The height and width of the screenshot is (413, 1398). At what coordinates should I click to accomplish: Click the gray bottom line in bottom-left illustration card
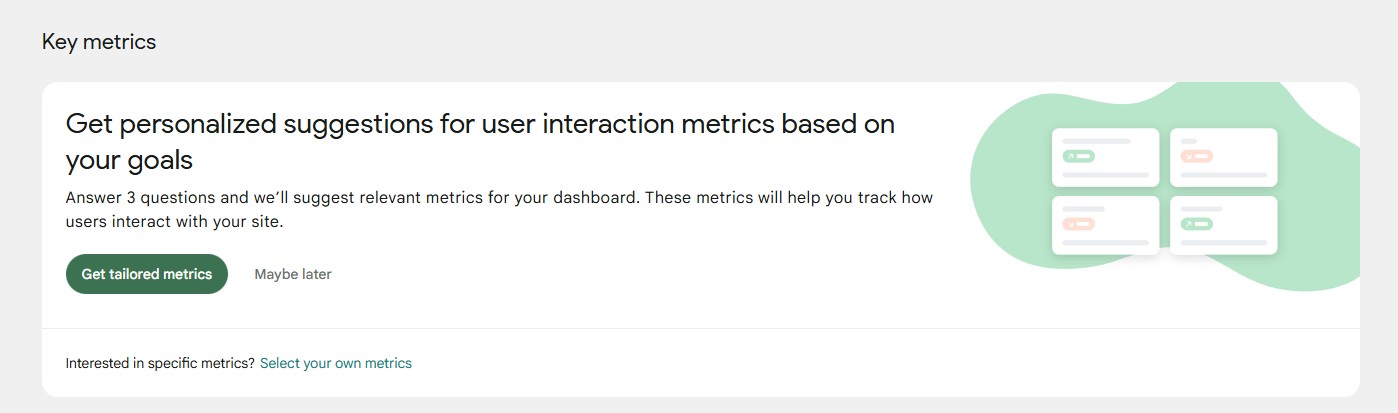point(1105,242)
